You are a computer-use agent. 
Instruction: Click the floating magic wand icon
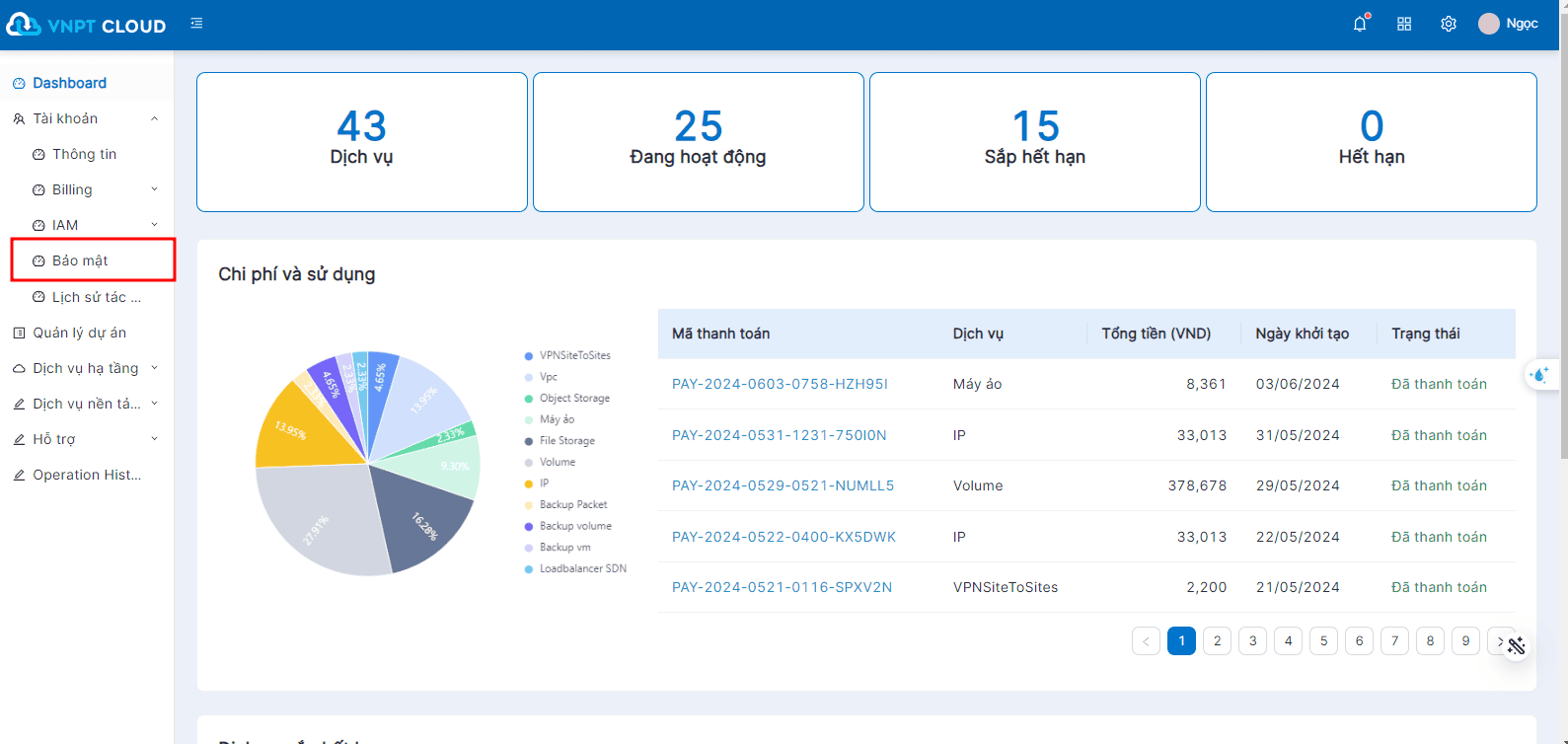(x=1516, y=646)
